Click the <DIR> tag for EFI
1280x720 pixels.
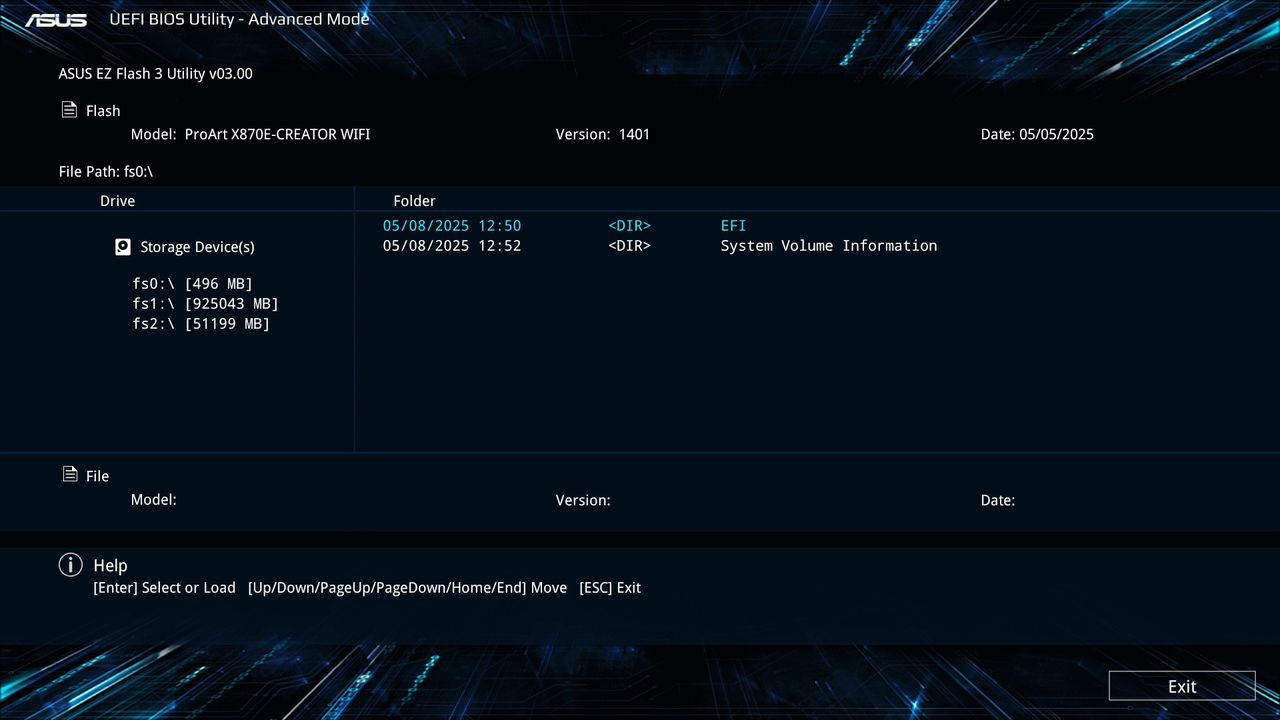point(629,226)
